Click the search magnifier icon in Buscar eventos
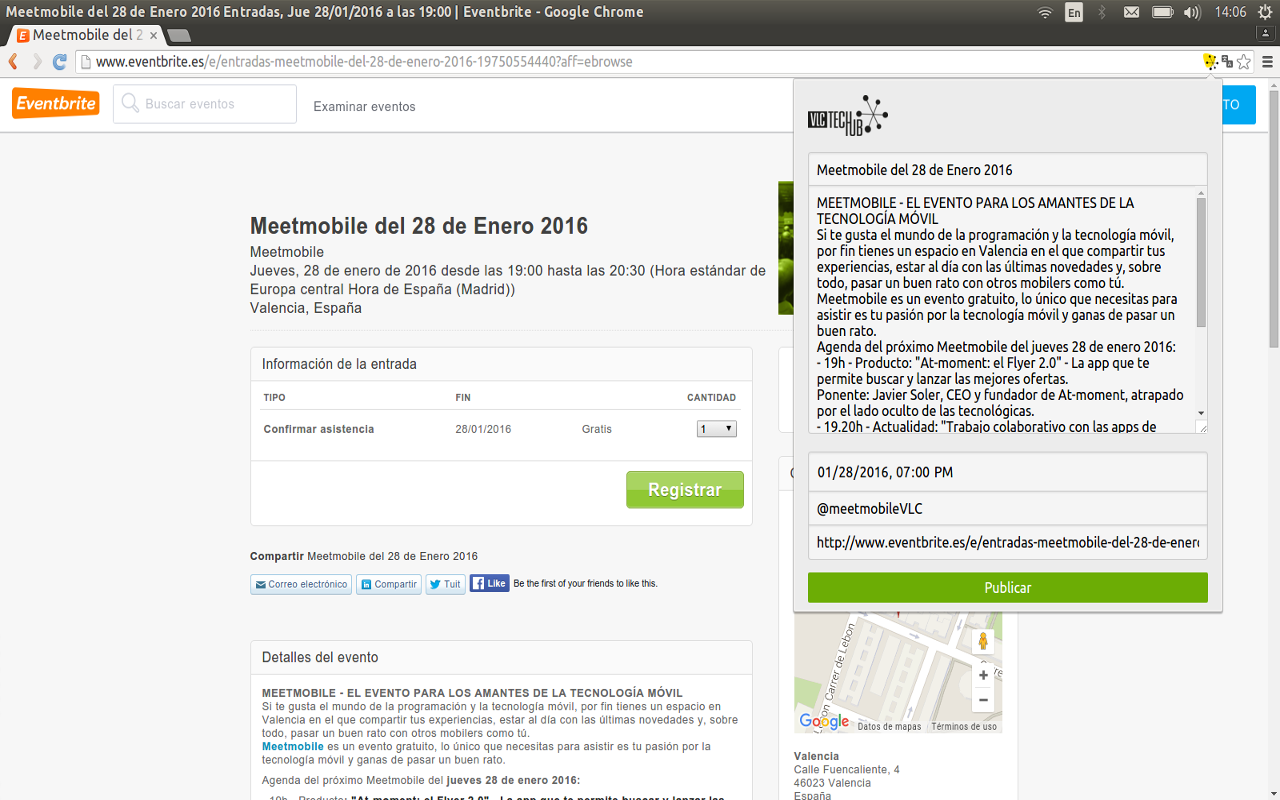 130,103
